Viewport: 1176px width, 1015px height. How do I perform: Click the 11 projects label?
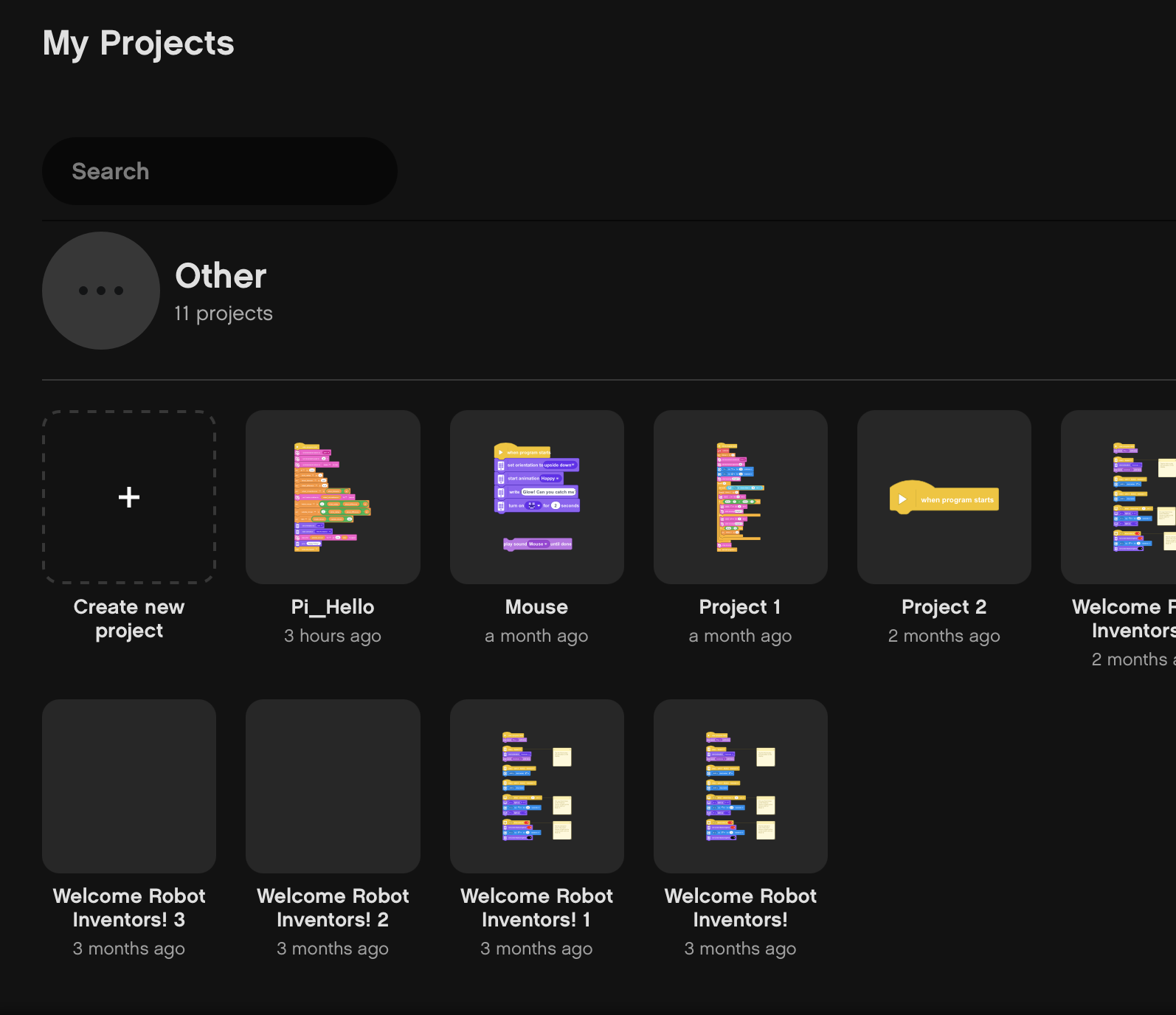click(x=223, y=313)
